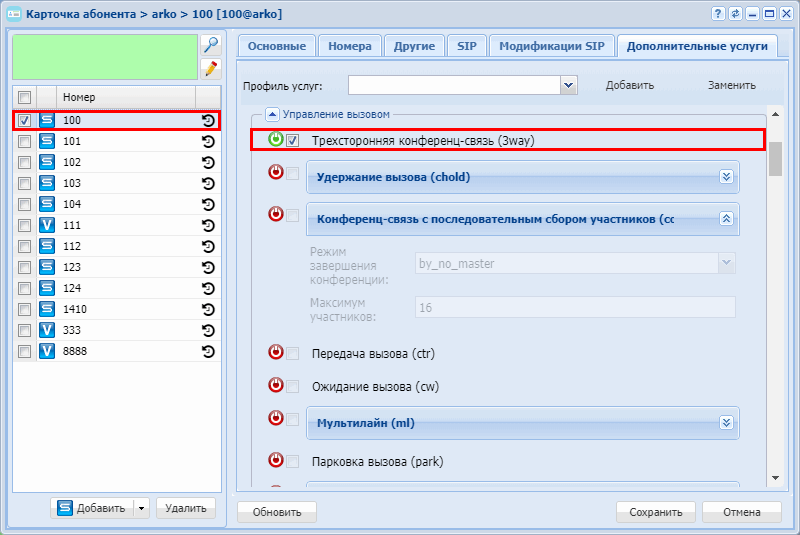Click the help question mark icon in title bar
This screenshot has width=800, height=535.
pos(718,14)
